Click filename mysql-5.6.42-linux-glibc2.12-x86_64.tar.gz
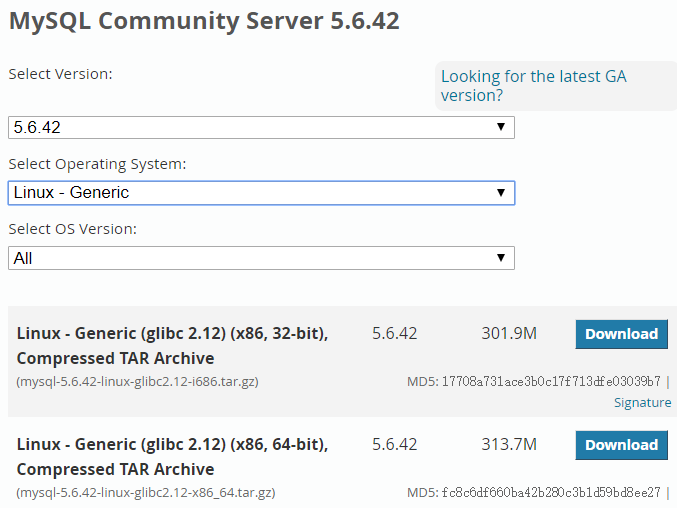677x508 pixels. pos(146,492)
